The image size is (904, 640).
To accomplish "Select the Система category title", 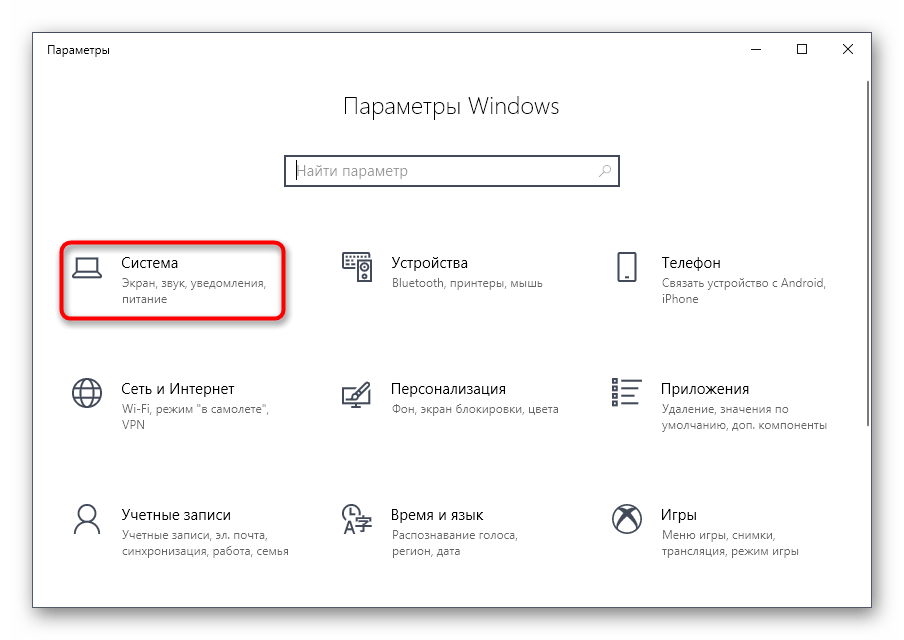I will coord(149,263).
